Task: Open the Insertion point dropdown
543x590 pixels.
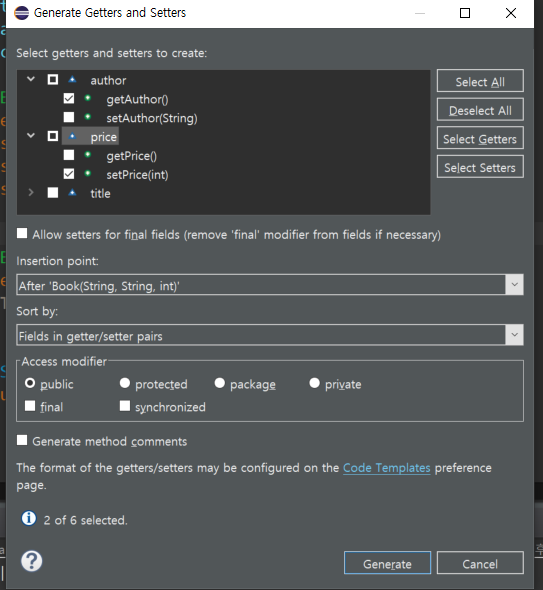Action: [514, 285]
